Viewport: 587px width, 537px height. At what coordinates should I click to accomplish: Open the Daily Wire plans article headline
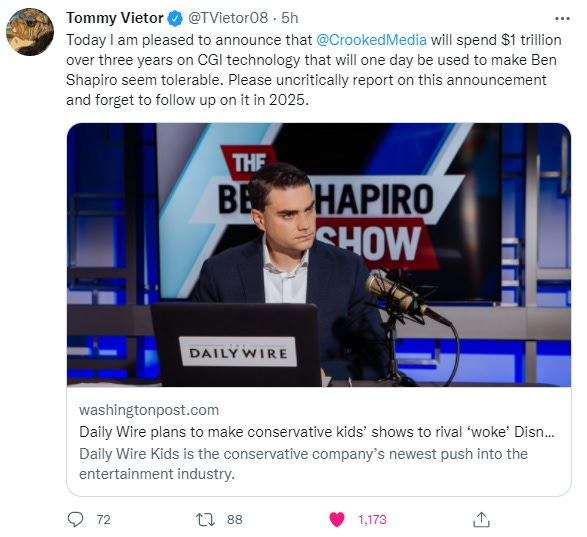[x=317, y=432]
